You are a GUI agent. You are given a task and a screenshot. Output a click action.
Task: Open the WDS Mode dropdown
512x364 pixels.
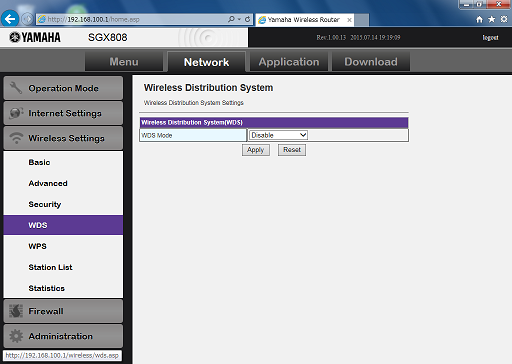[x=278, y=135]
